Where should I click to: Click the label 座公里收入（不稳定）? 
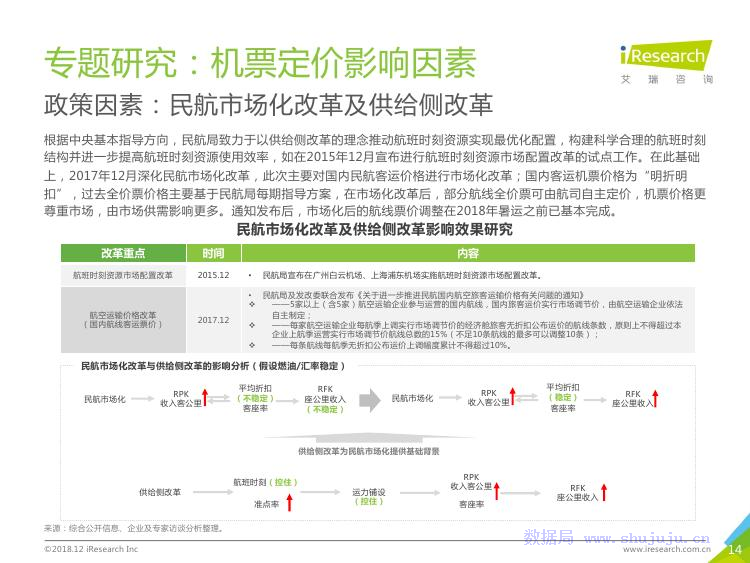click(325, 404)
